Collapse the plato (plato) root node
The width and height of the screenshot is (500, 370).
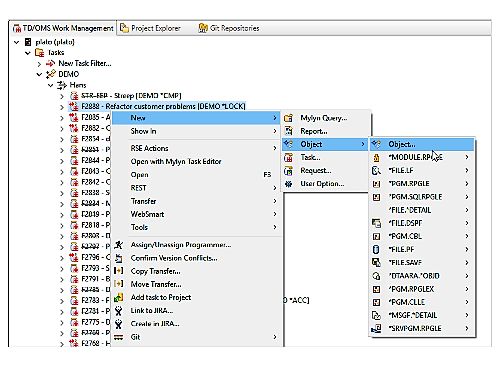(x=17, y=42)
